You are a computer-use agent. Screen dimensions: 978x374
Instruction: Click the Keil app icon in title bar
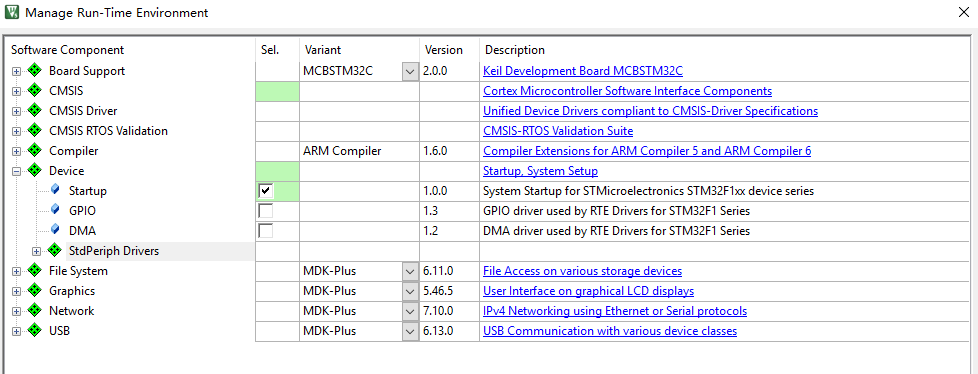point(11,12)
